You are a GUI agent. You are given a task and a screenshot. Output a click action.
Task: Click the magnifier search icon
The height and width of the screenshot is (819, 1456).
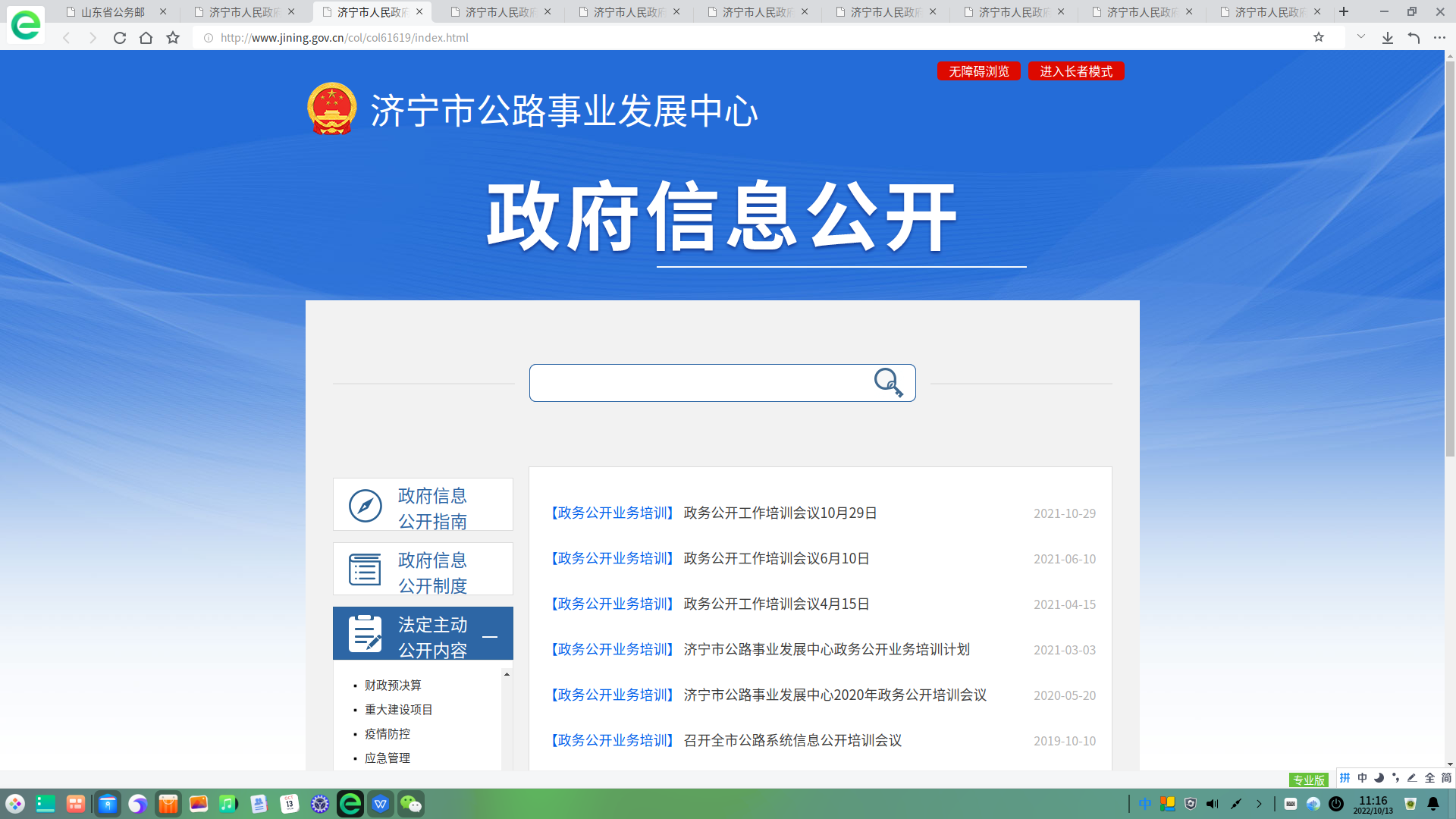(x=888, y=382)
